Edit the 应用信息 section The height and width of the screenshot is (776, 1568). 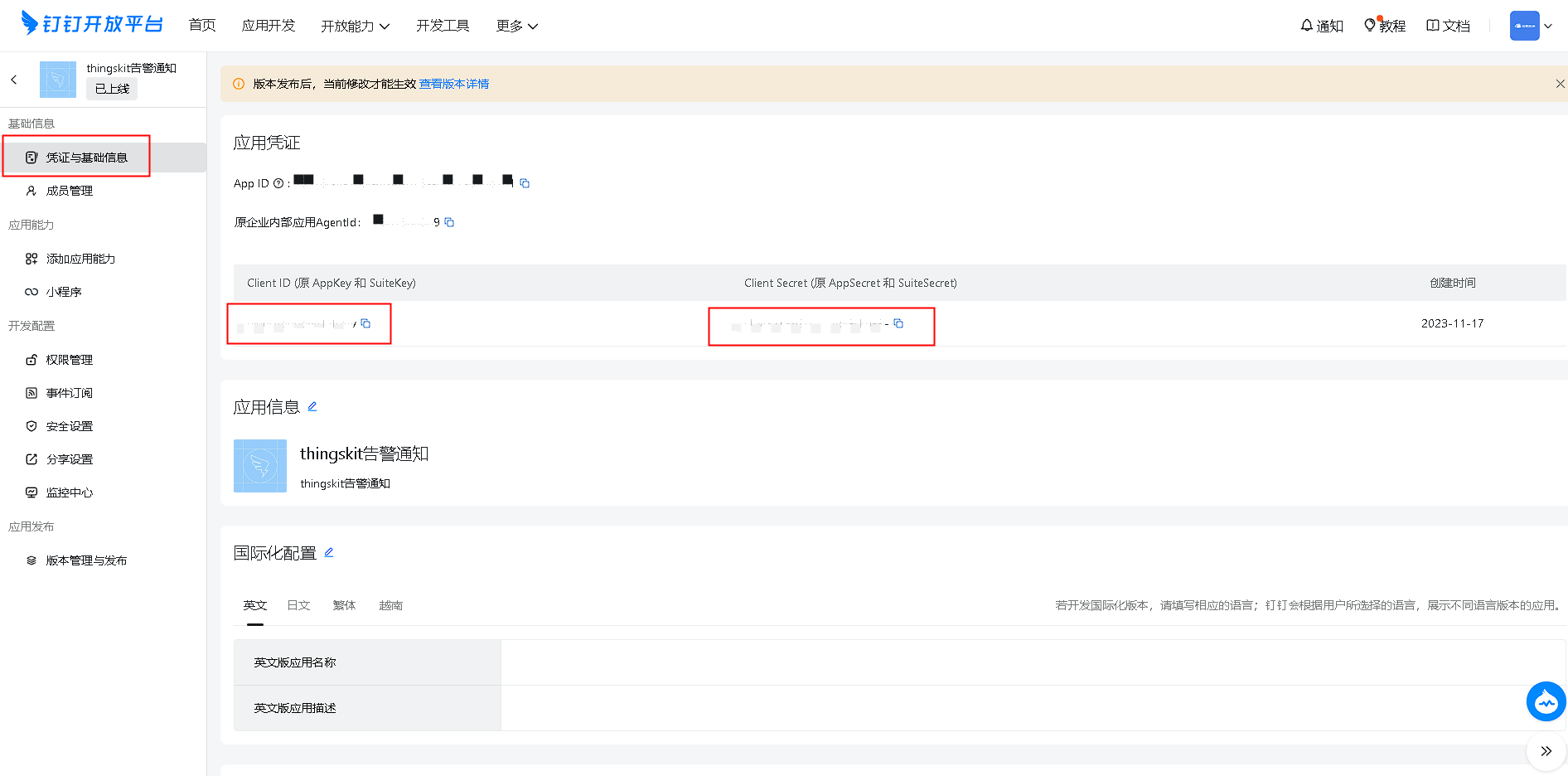[312, 406]
